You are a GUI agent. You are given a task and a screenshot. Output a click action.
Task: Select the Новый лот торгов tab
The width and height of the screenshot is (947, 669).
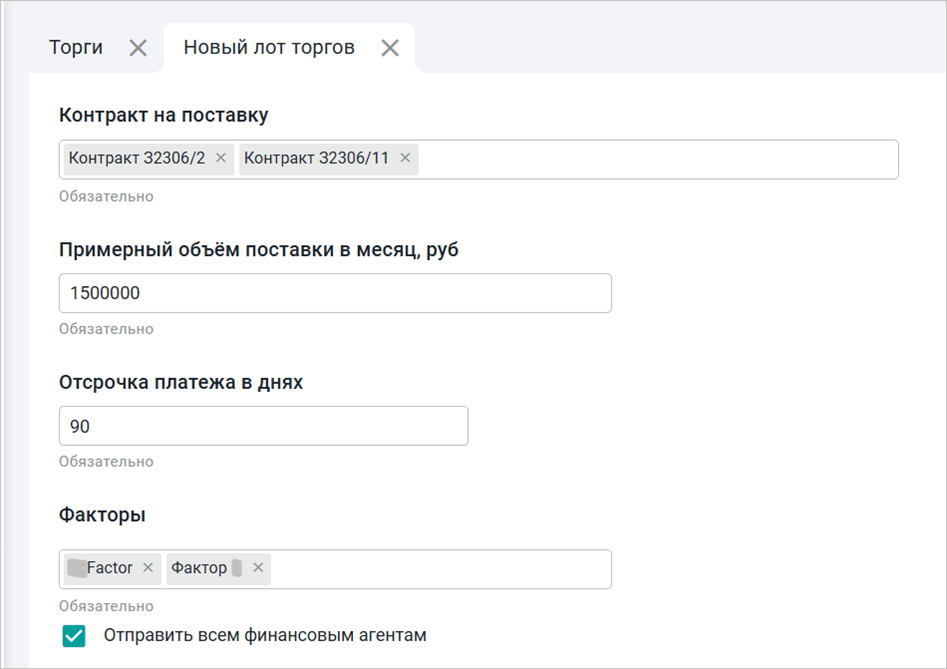point(269,48)
